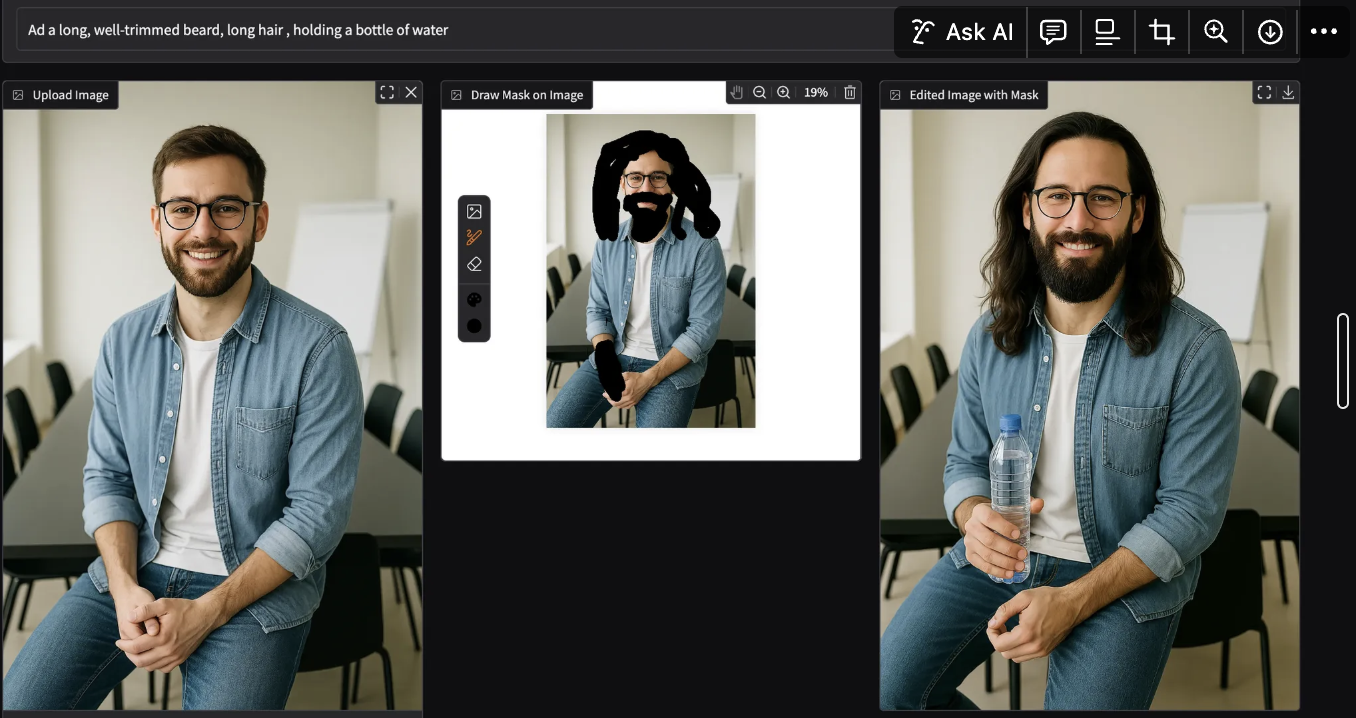Click the magnifier with sparkle zoom icon
The width and height of the screenshot is (1356, 718).
pos(1215,32)
